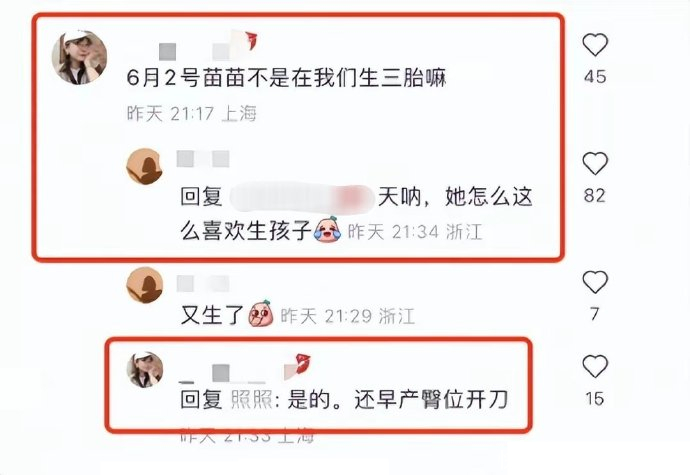Tap the silhouette avatar beside 又生了 comment
Viewport: 690px width, 475px height.
click(x=144, y=285)
